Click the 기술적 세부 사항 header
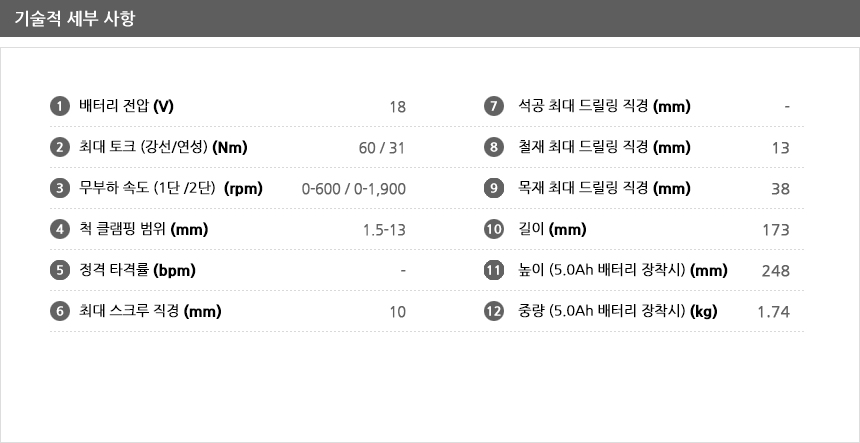 coord(75,19)
